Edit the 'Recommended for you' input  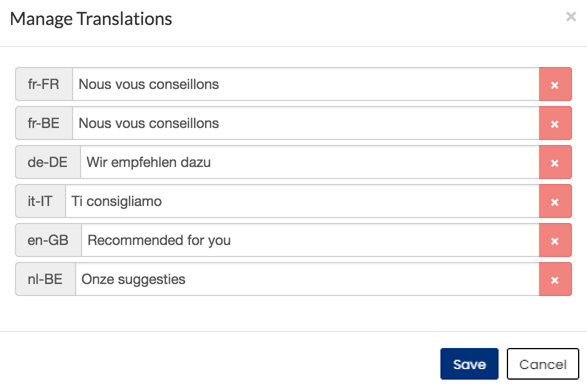(310, 240)
